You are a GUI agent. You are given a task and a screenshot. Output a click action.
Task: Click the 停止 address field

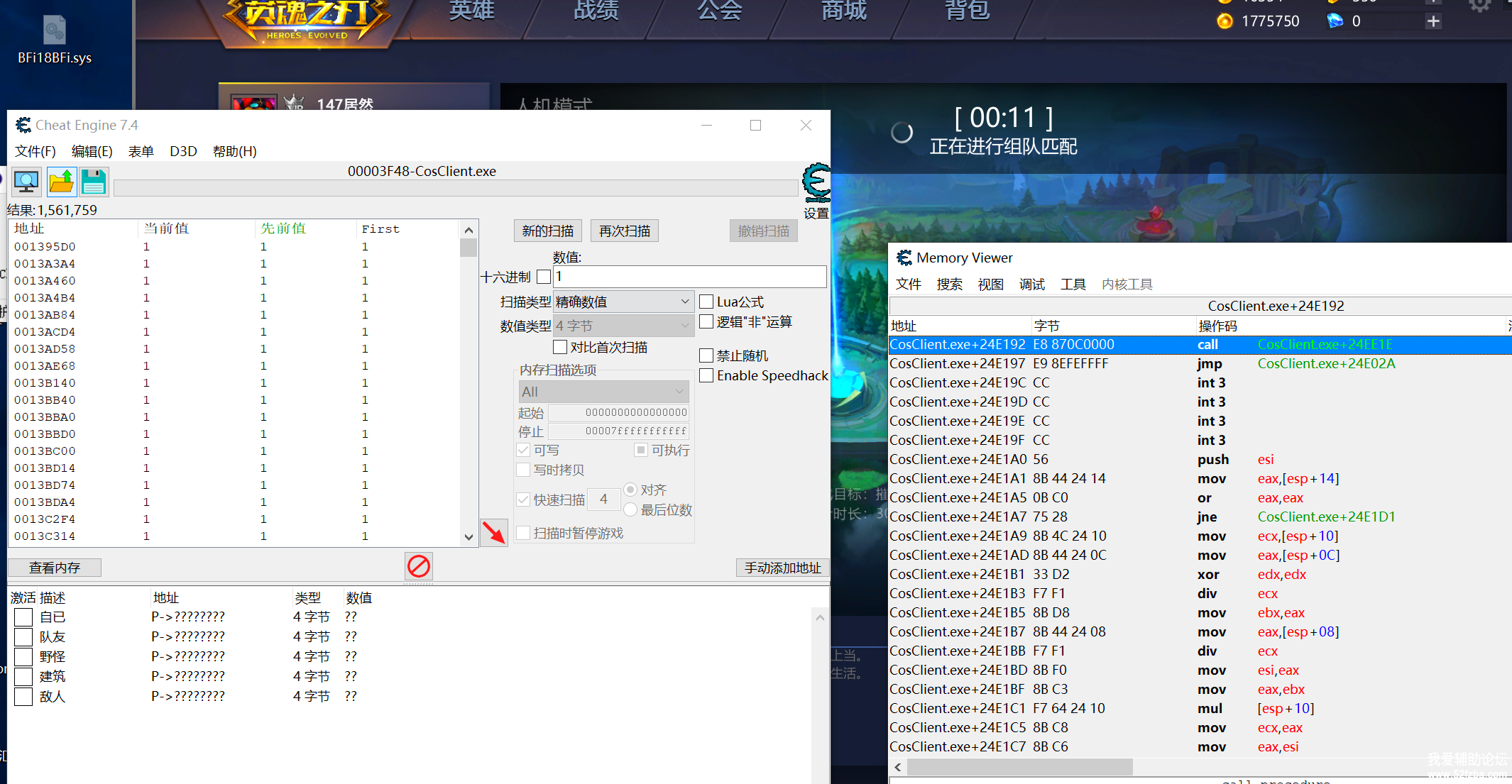pos(619,431)
